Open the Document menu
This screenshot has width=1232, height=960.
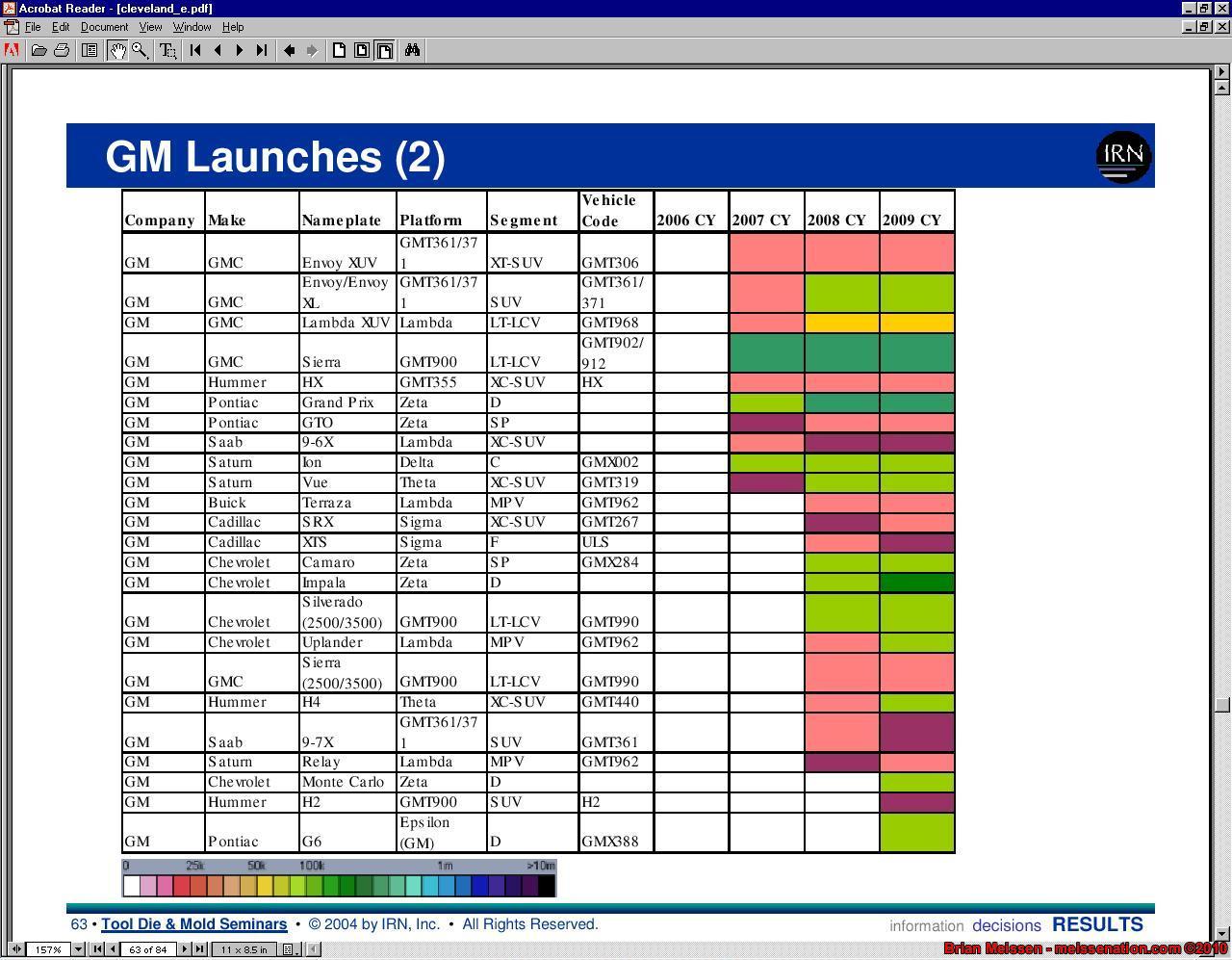[104, 27]
